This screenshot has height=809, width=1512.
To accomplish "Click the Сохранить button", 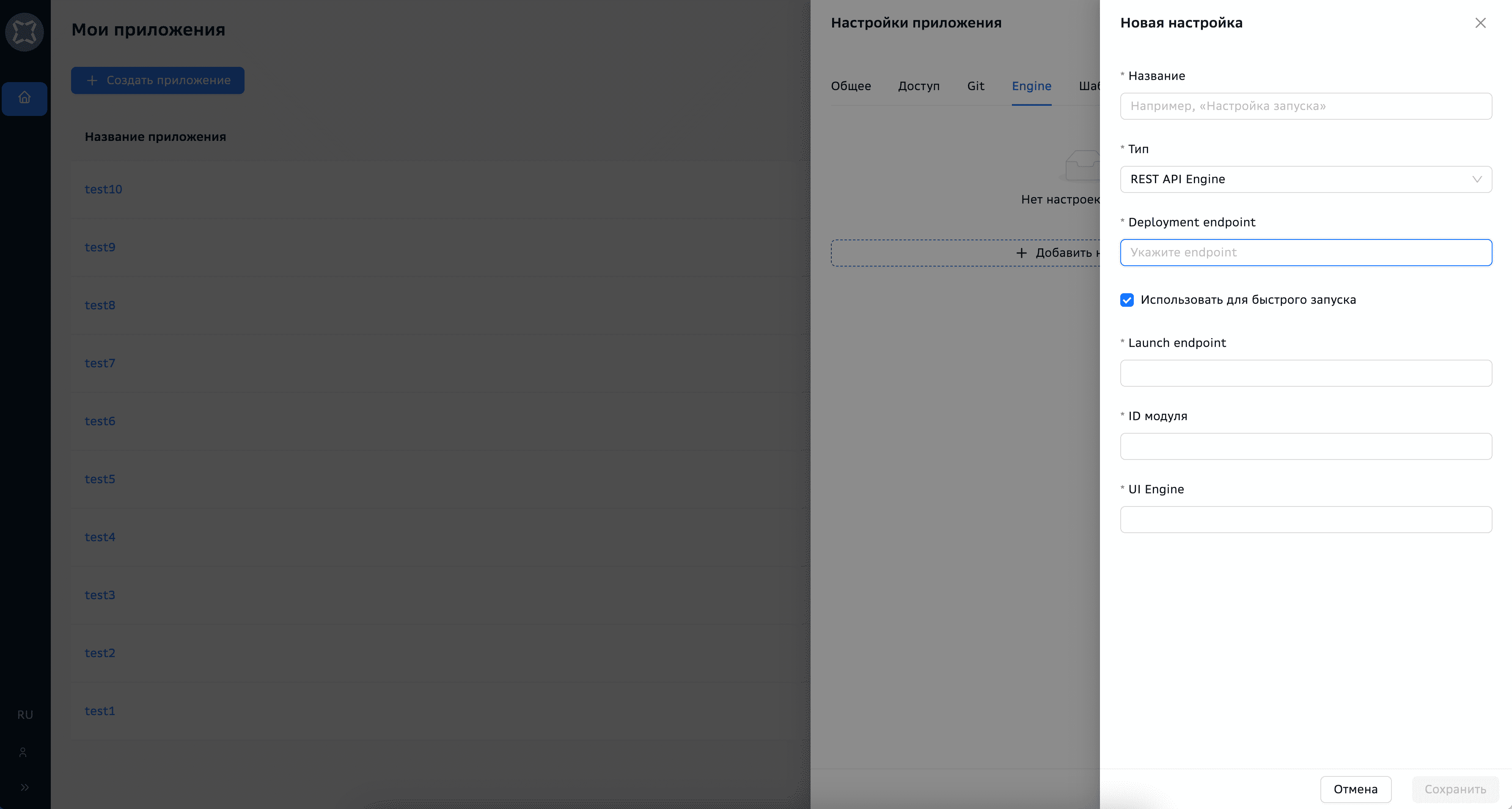I will [x=1455, y=789].
